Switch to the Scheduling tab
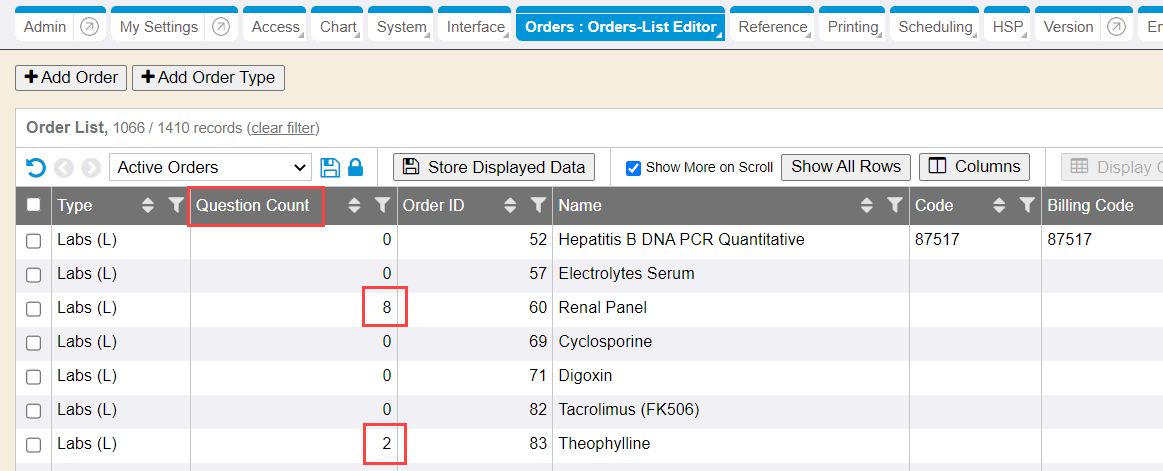 [934, 27]
